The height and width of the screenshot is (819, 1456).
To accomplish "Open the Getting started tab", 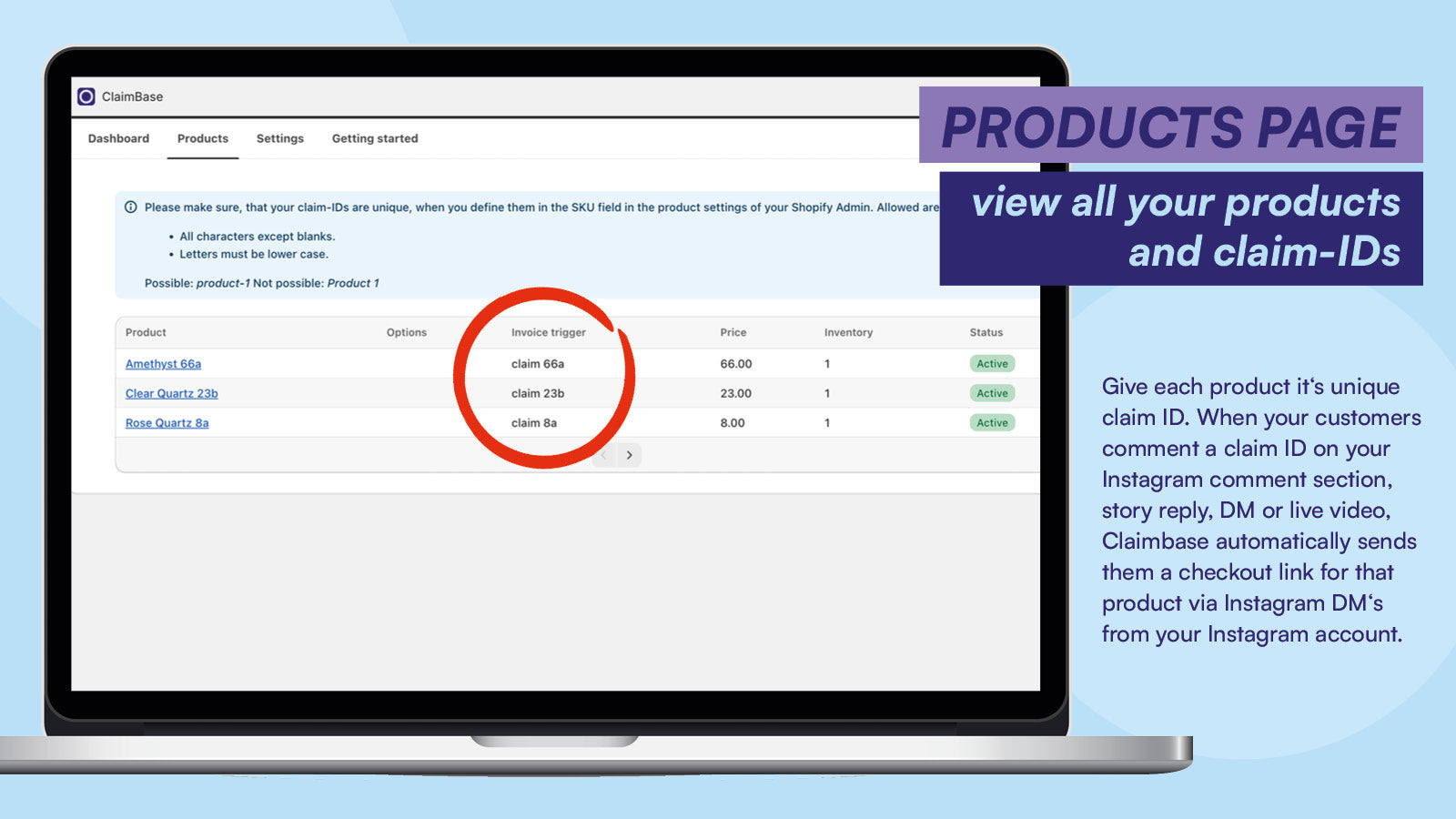I will coord(375,138).
